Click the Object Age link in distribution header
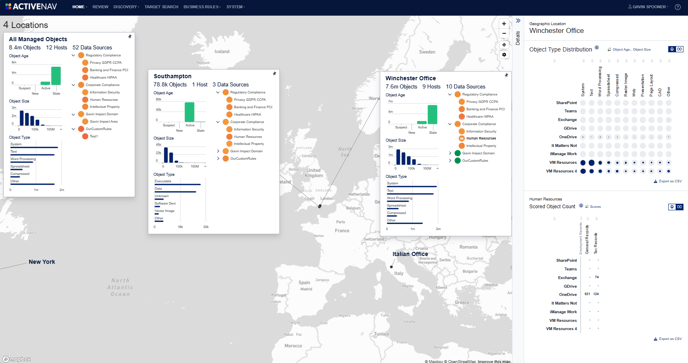The height and width of the screenshot is (363, 688). (x=621, y=50)
